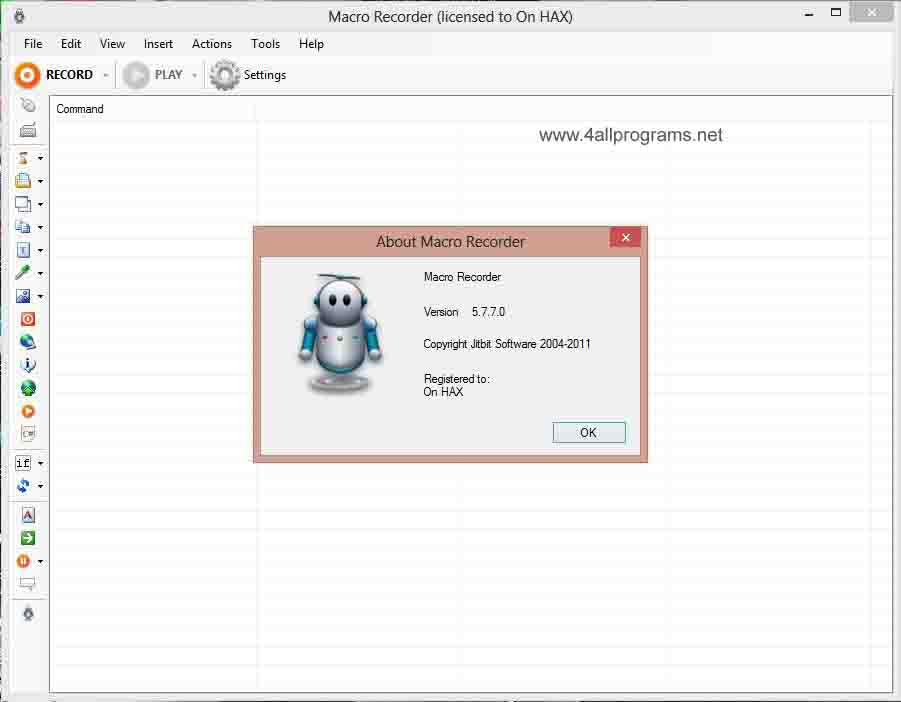This screenshot has height=702, width=901.
Task: Expand the pause icon dropdown arrow
Action: pos(40,561)
